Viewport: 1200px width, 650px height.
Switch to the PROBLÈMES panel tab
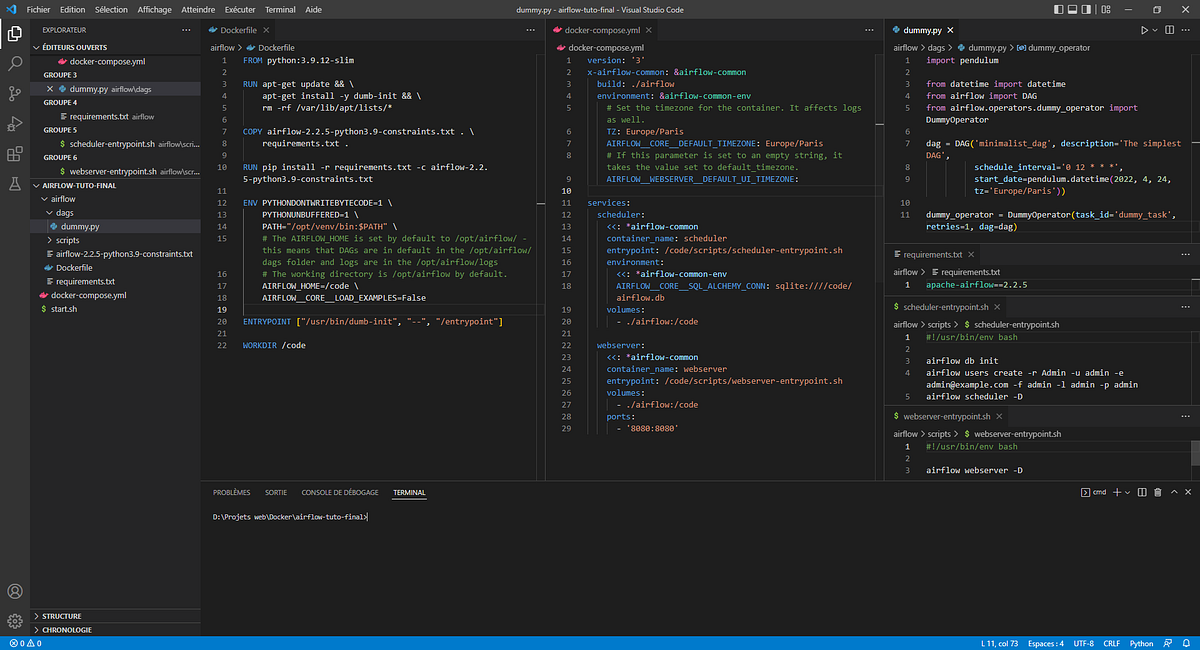coord(232,492)
